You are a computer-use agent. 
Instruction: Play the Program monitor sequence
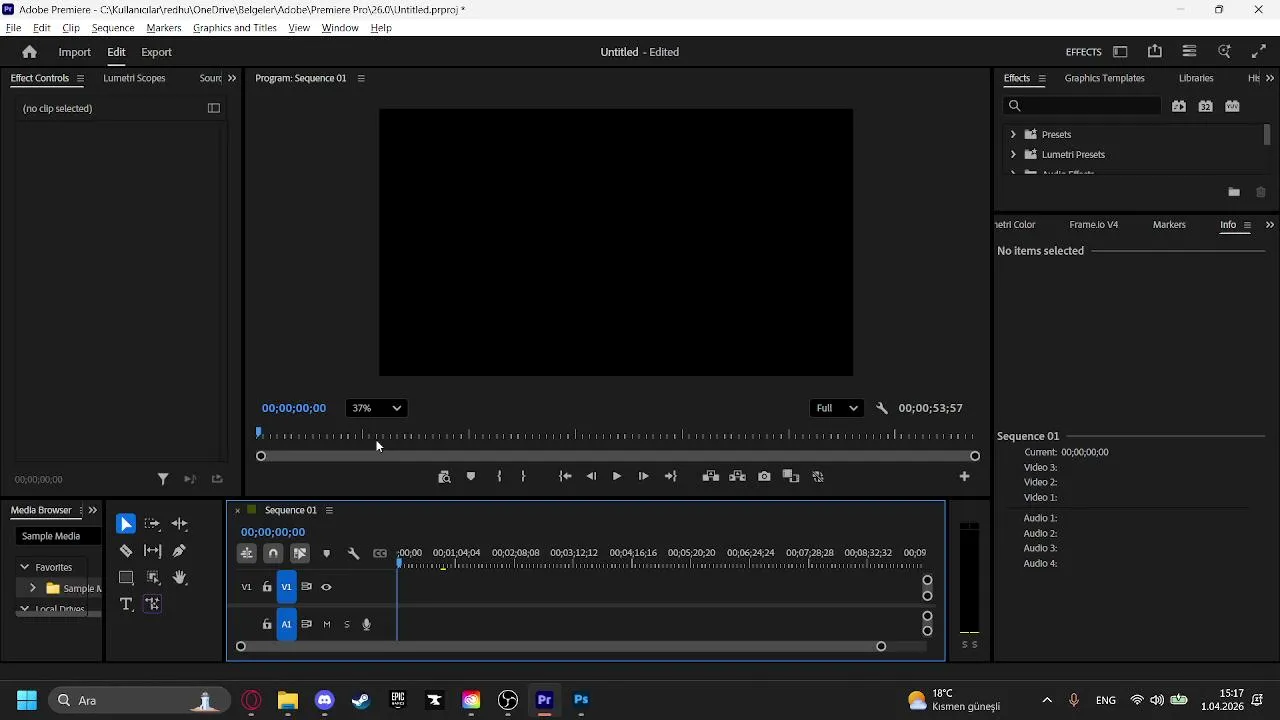tap(617, 477)
